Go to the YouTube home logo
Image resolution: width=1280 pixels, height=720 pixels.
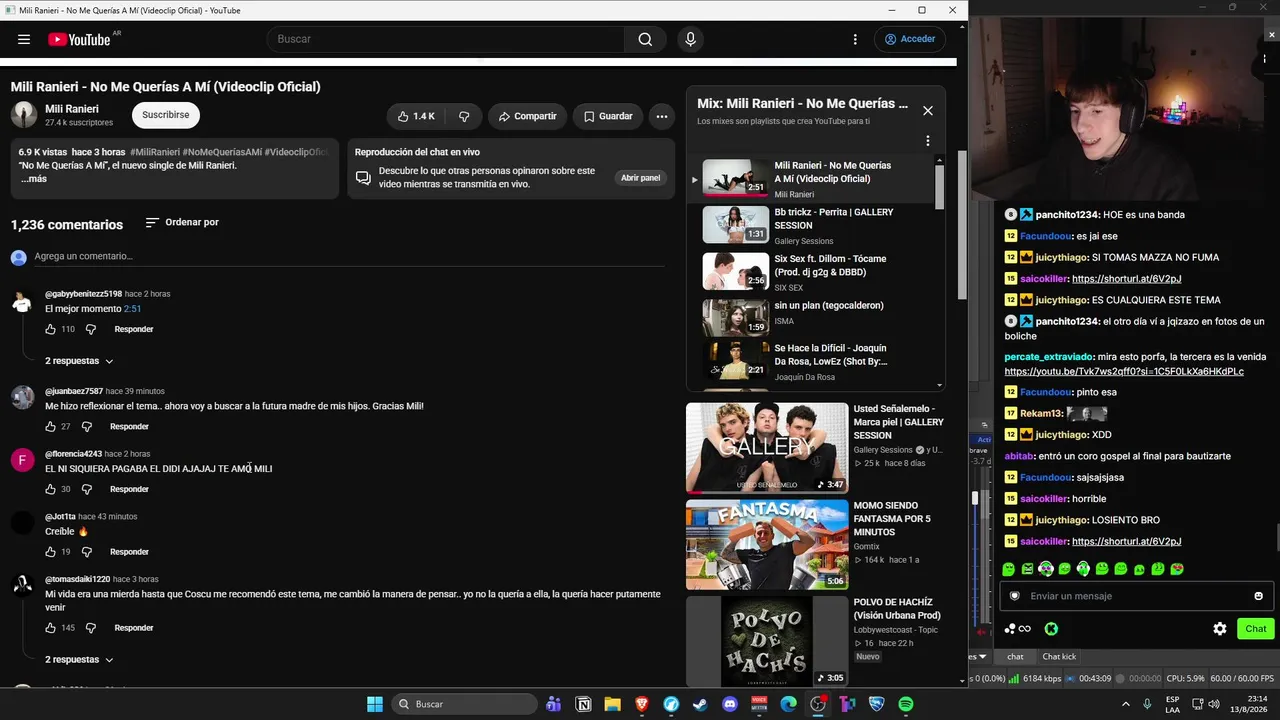point(79,39)
